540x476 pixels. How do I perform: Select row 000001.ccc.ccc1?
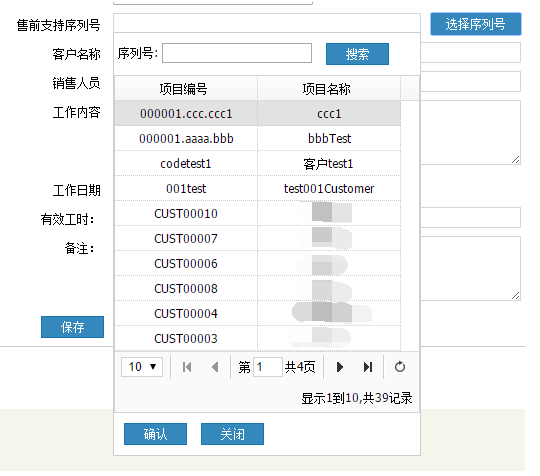(258, 114)
